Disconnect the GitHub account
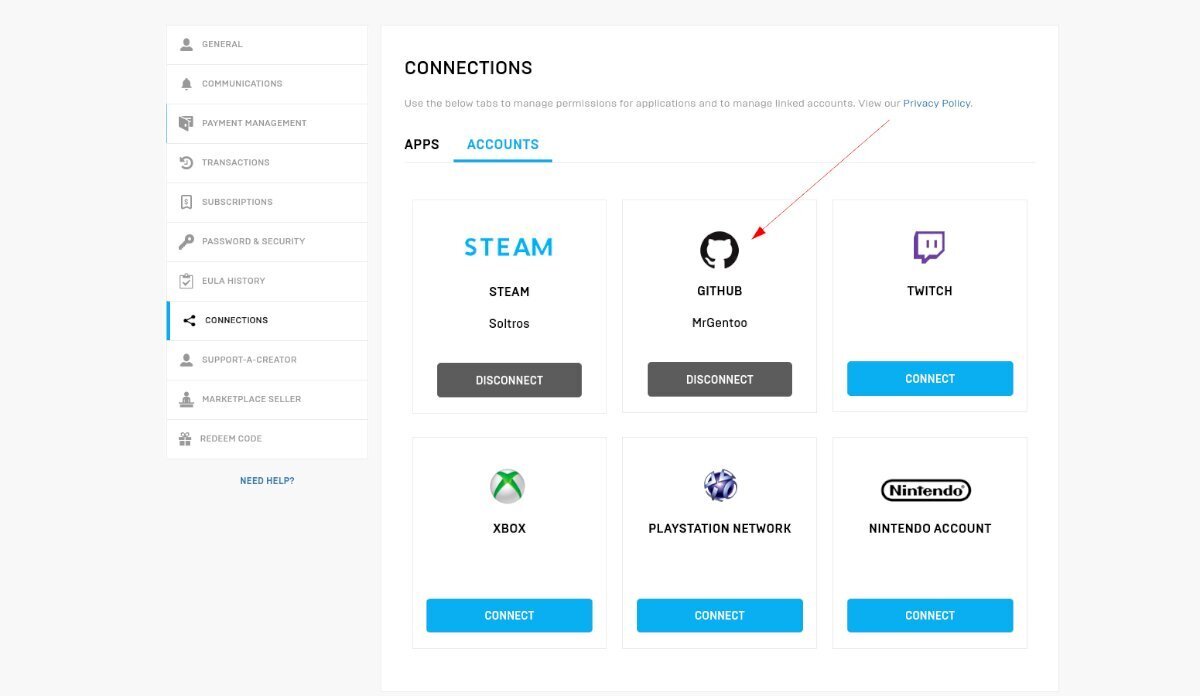This screenshot has width=1200, height=696. [x=720, y=379]
